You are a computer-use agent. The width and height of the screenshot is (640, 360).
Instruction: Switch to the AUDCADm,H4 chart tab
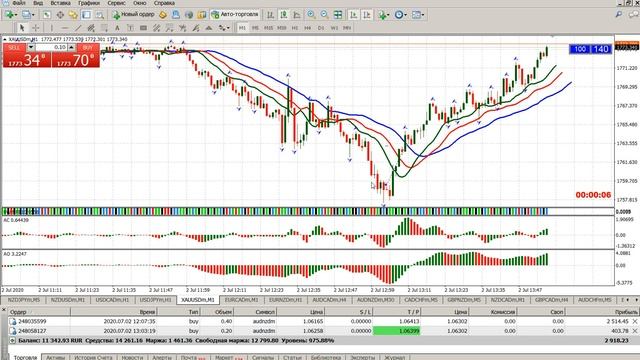(x=329, y=300)
